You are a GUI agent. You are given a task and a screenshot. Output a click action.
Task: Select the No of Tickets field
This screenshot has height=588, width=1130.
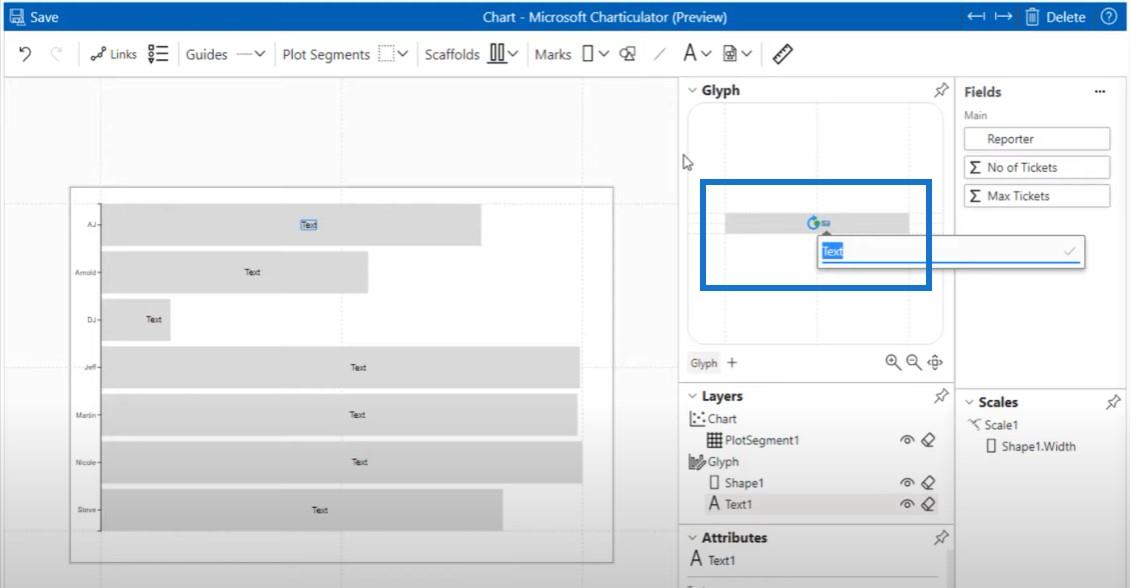pos(1036,167)
